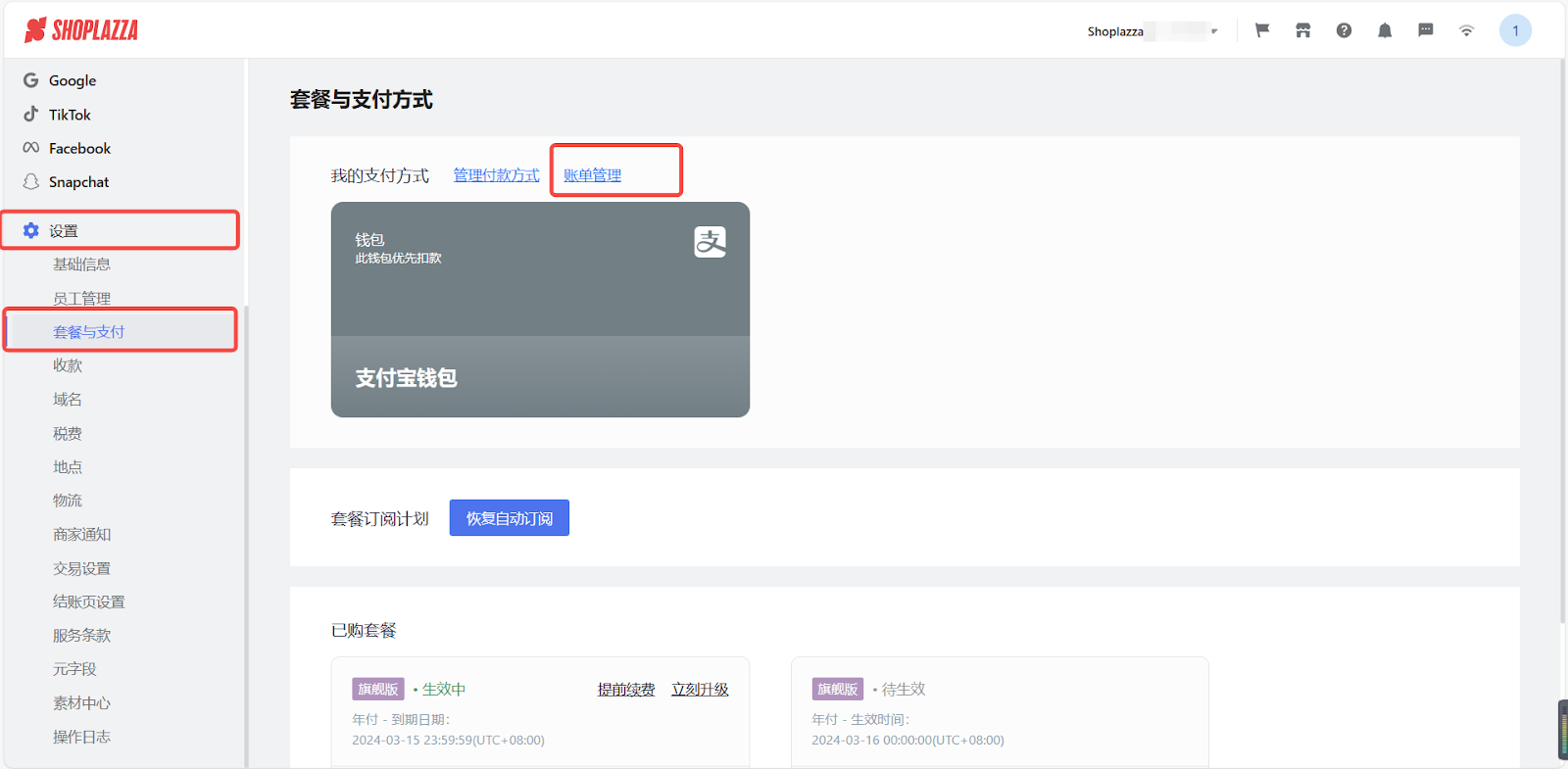The width and height of the screenshot is (1568, 769).
Task: Click the 管理付款方式 link
Action: click(496, 175)
